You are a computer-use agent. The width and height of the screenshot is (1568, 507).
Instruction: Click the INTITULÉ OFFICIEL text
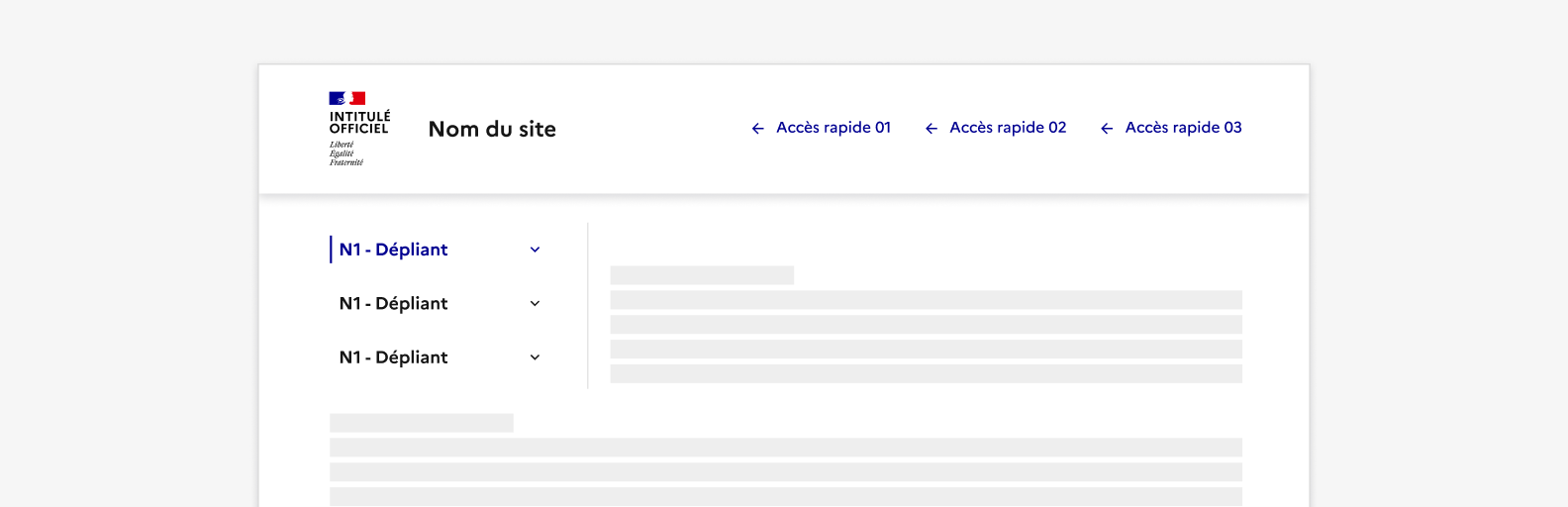(359, 123)
